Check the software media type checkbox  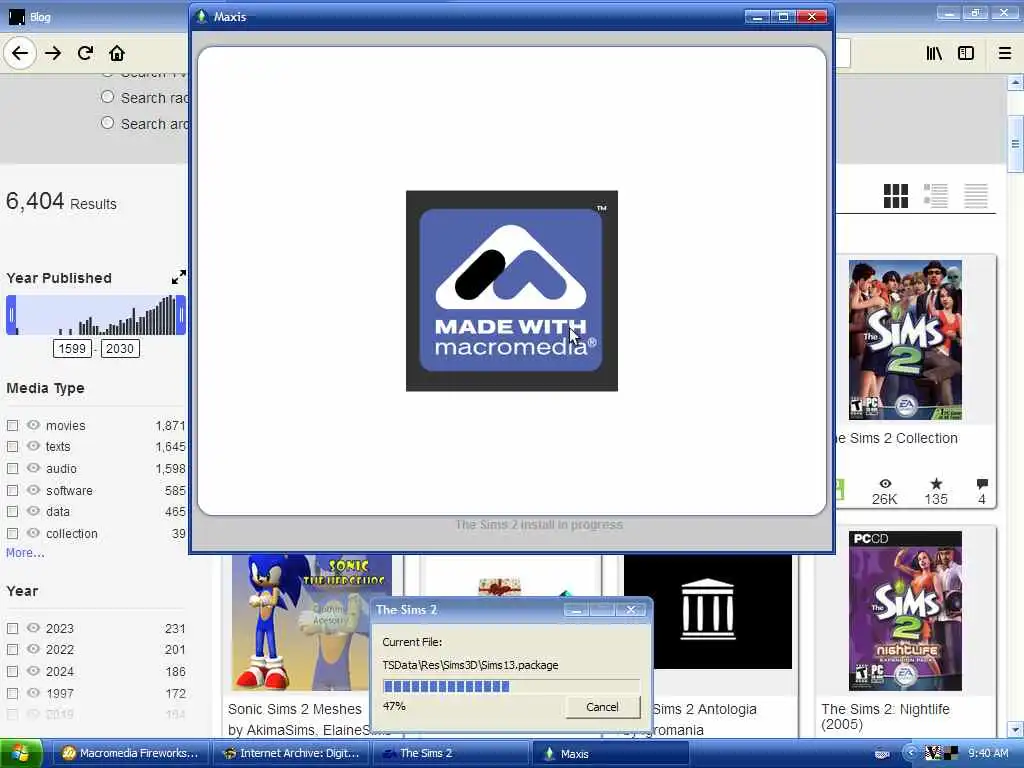click(12, 490)
